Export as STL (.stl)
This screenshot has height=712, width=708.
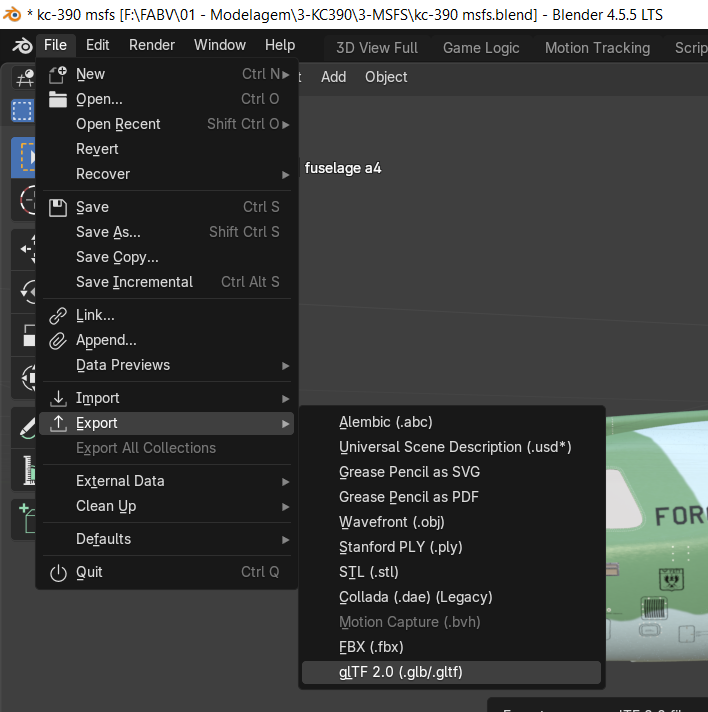point(451,572)
